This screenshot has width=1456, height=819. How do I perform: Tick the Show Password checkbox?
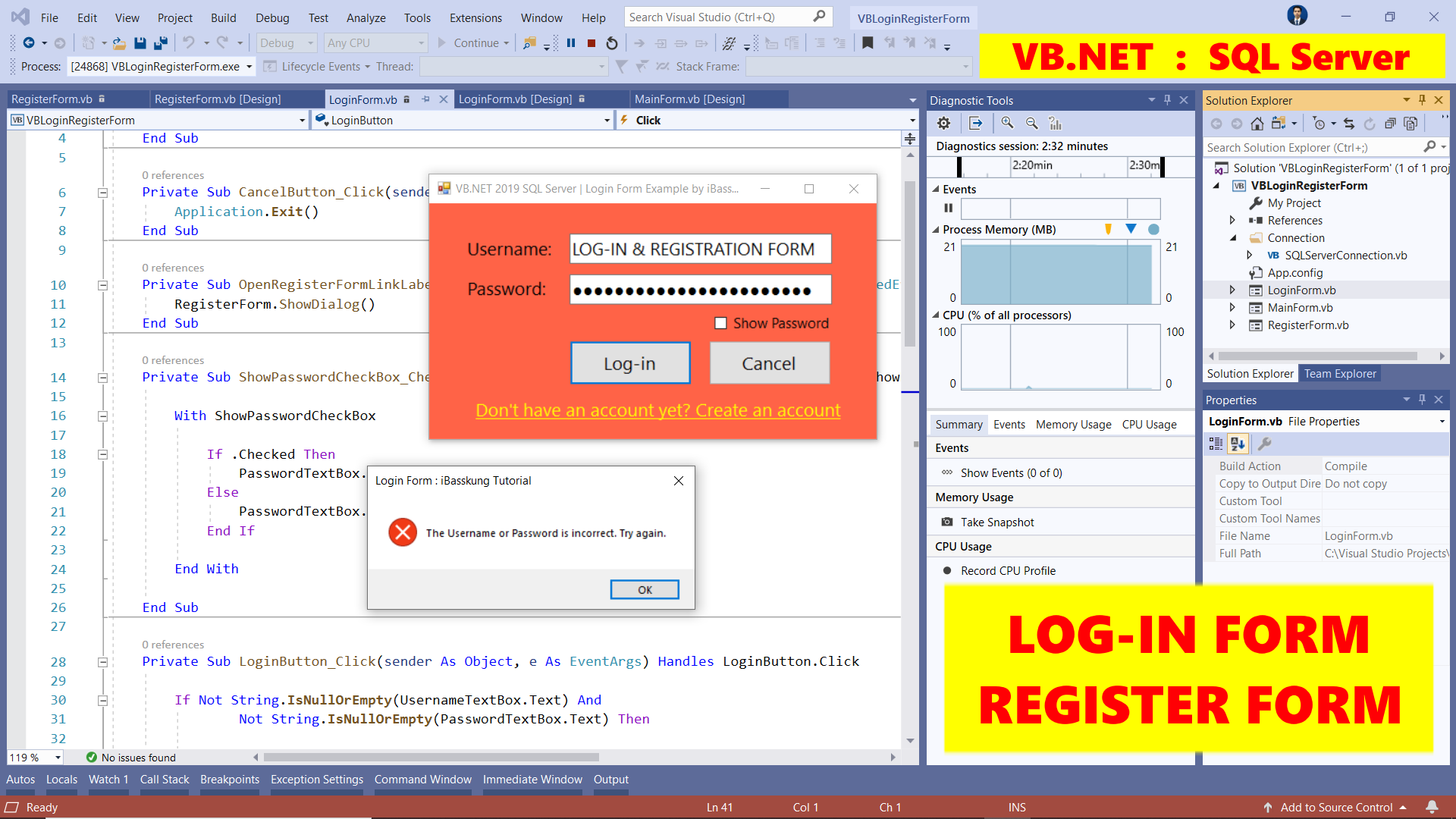pos(720,323)
